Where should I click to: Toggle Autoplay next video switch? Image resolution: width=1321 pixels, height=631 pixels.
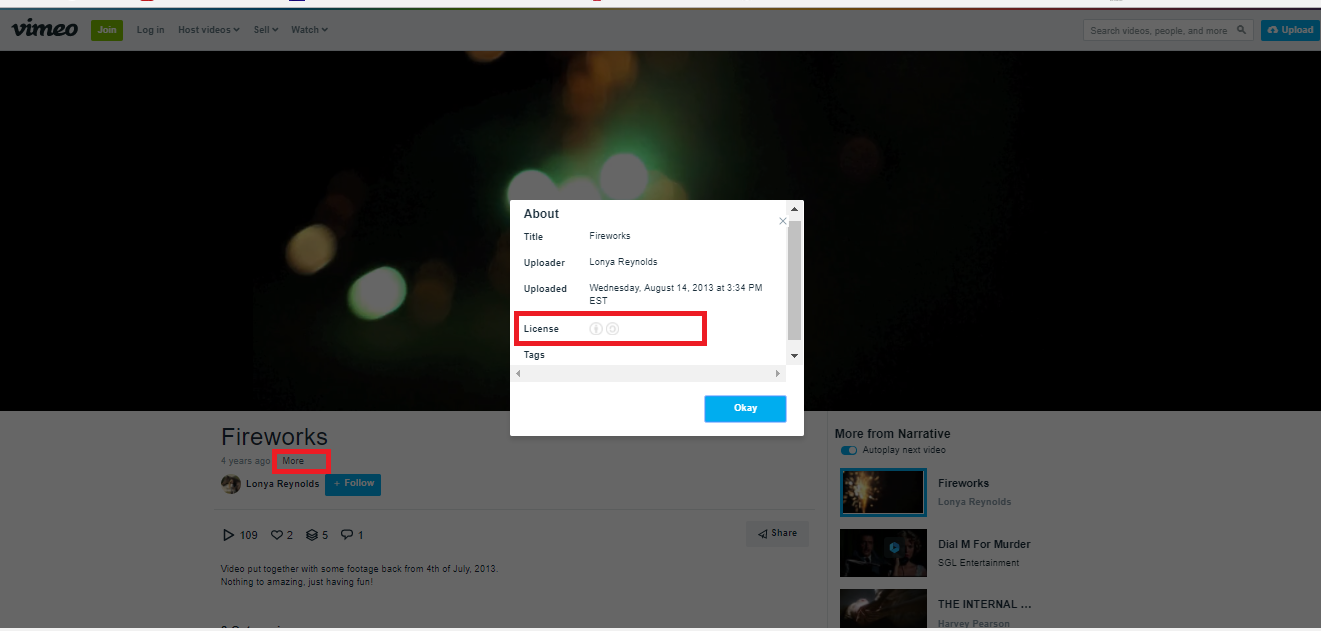[849, 450]
